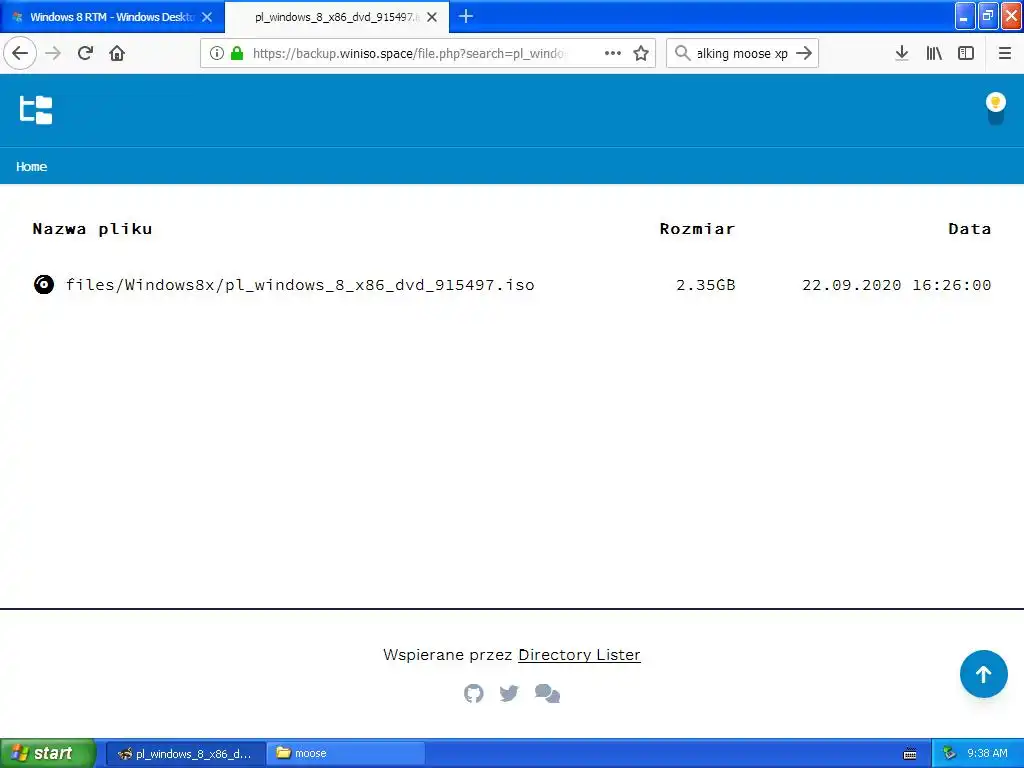This screenshot has width=1024, height=768.
Task: Minimize the browser window
Action: coord(965,16)
